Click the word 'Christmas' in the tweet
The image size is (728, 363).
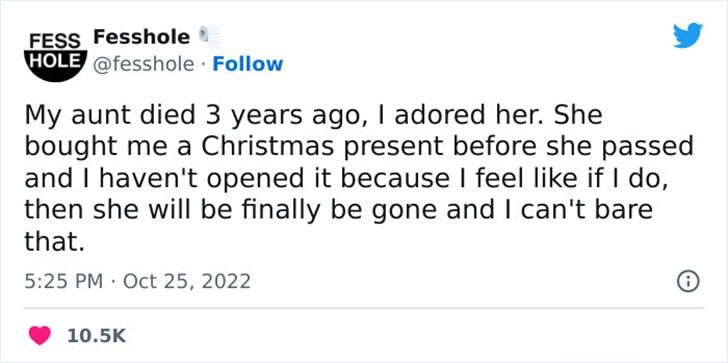tap(267, 147)
